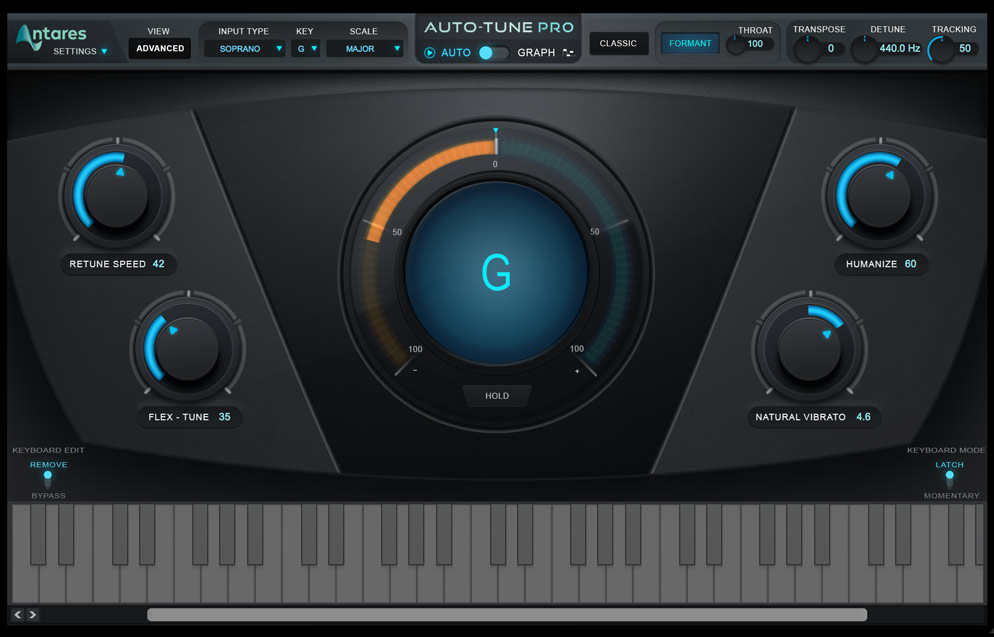Click the keyboard scroll left arrow
This screenshot has width=994, height=637.
[18, 614]
